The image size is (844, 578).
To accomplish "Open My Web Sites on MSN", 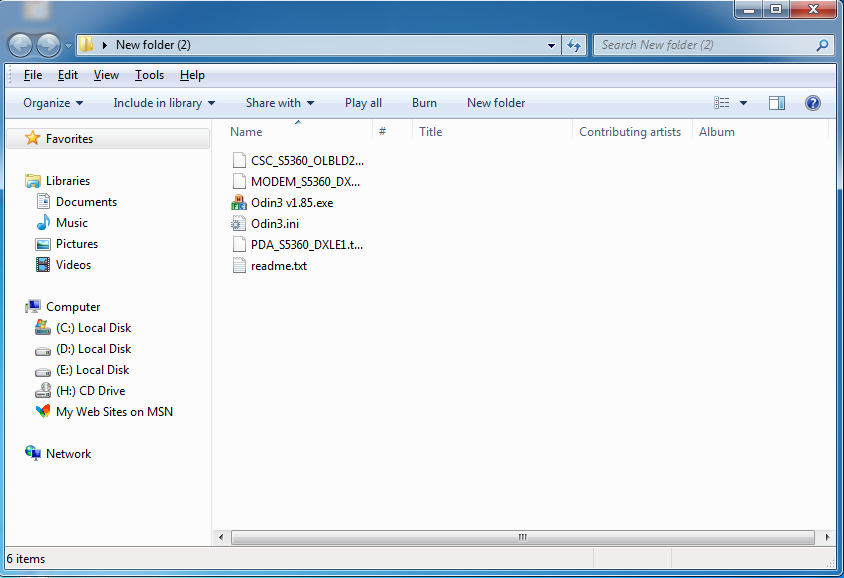I will (114, 412).
